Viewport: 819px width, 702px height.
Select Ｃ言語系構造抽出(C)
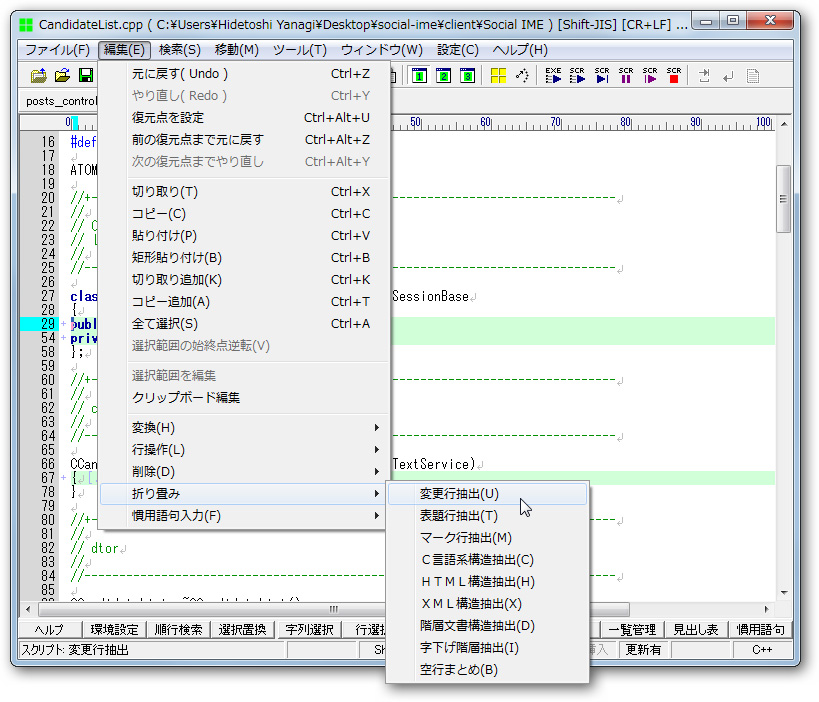click(487, 559)
